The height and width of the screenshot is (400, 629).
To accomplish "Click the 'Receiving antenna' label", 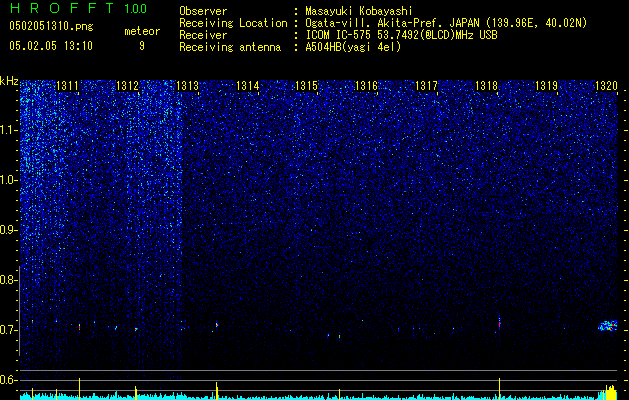I will click(x=230, y=47).
